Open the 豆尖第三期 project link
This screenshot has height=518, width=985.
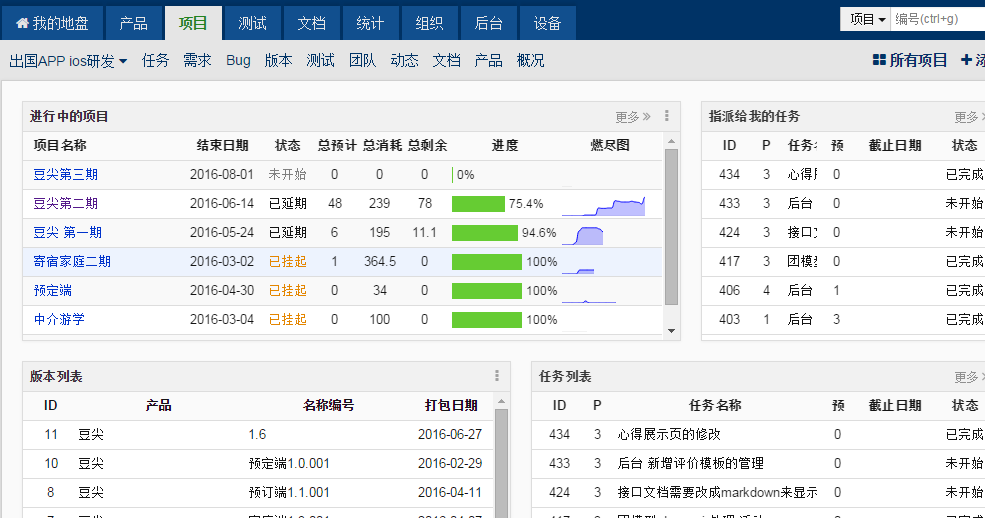coord(66,175)
